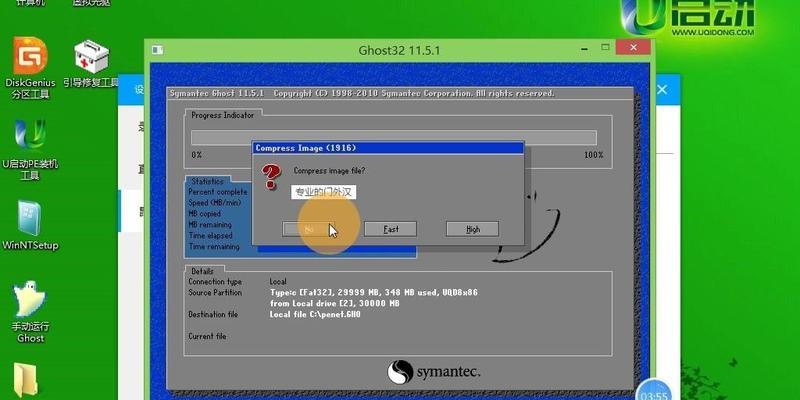
Task: Click the Connection type label
Action: click(215, 282)
